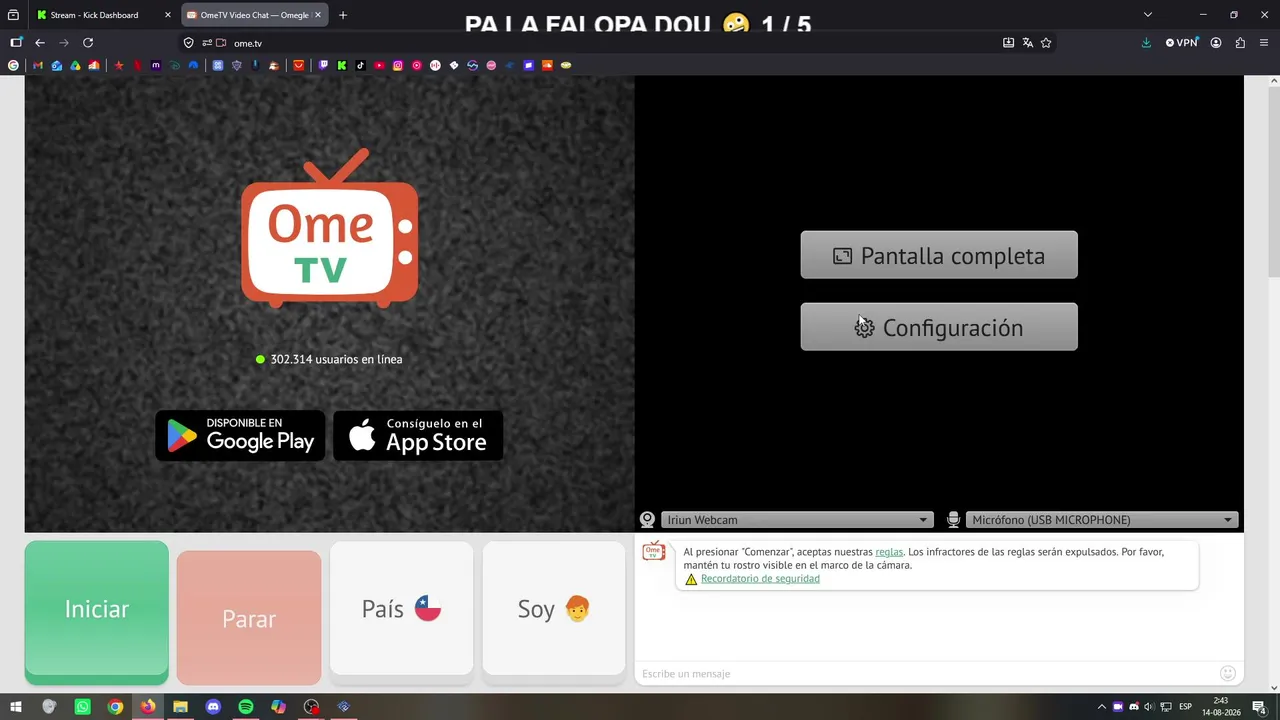1280x720 pixels.
Task: Open the Twitch bookmark
Action: pyautogui.click(x=323, y=65)
